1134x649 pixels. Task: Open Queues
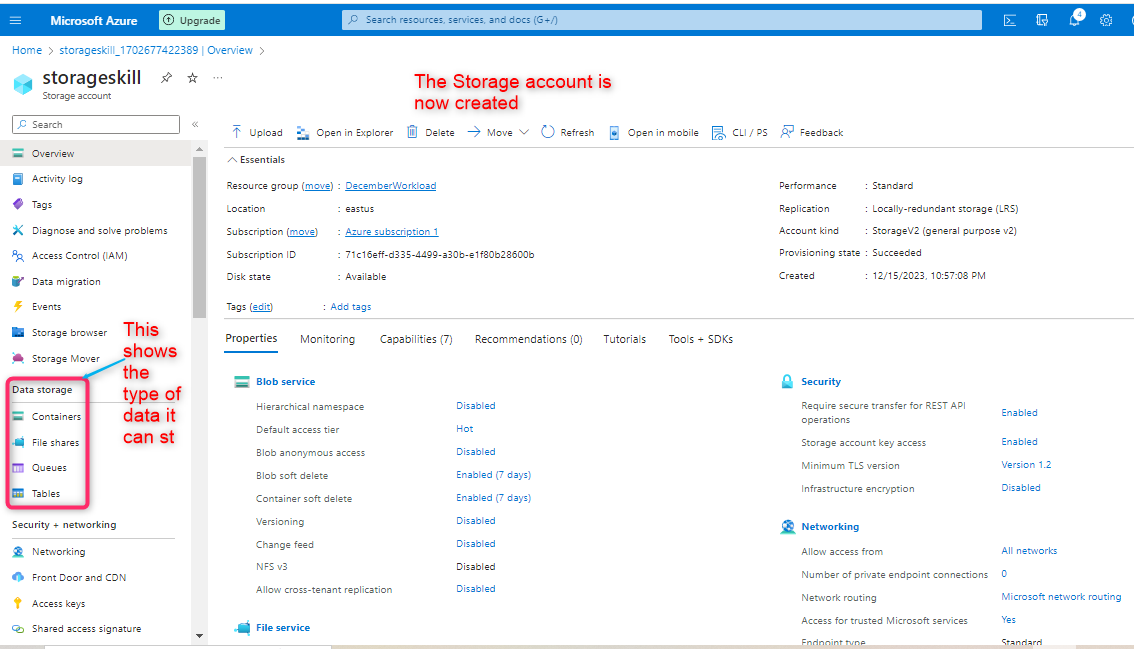click(x=47, y=467)
